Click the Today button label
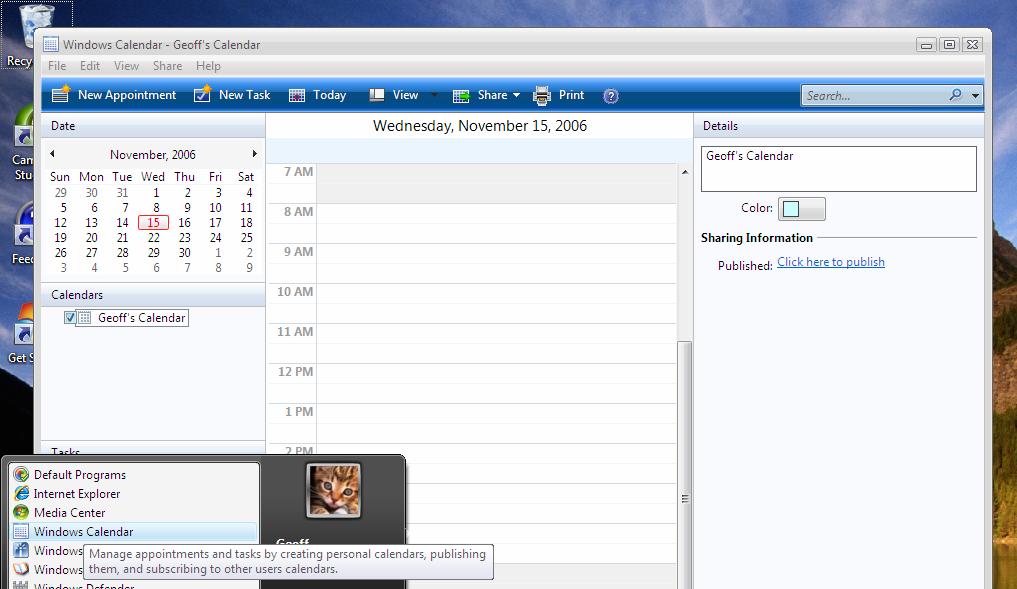This screenshot has width=1017, height=589. tap(329, 95)
